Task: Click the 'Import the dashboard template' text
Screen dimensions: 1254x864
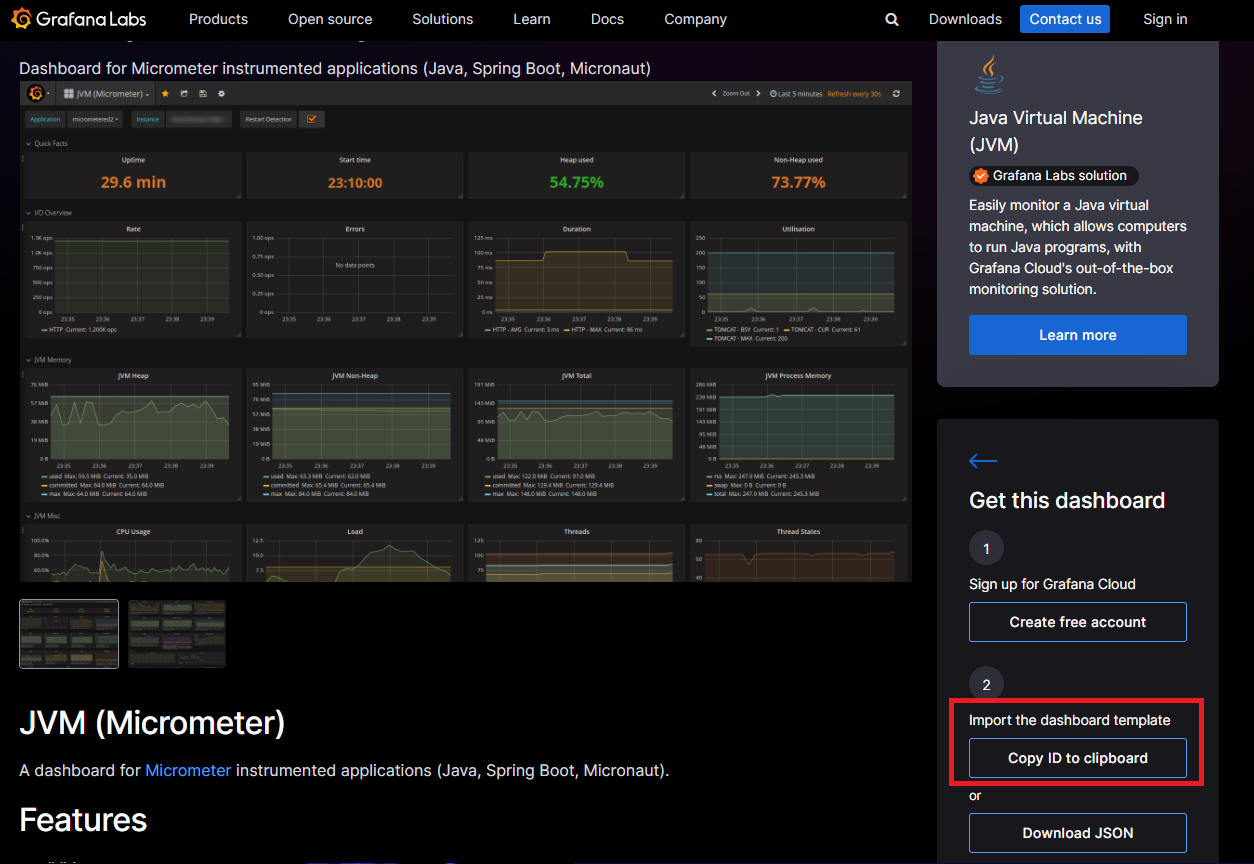Action: [1069, 720]
